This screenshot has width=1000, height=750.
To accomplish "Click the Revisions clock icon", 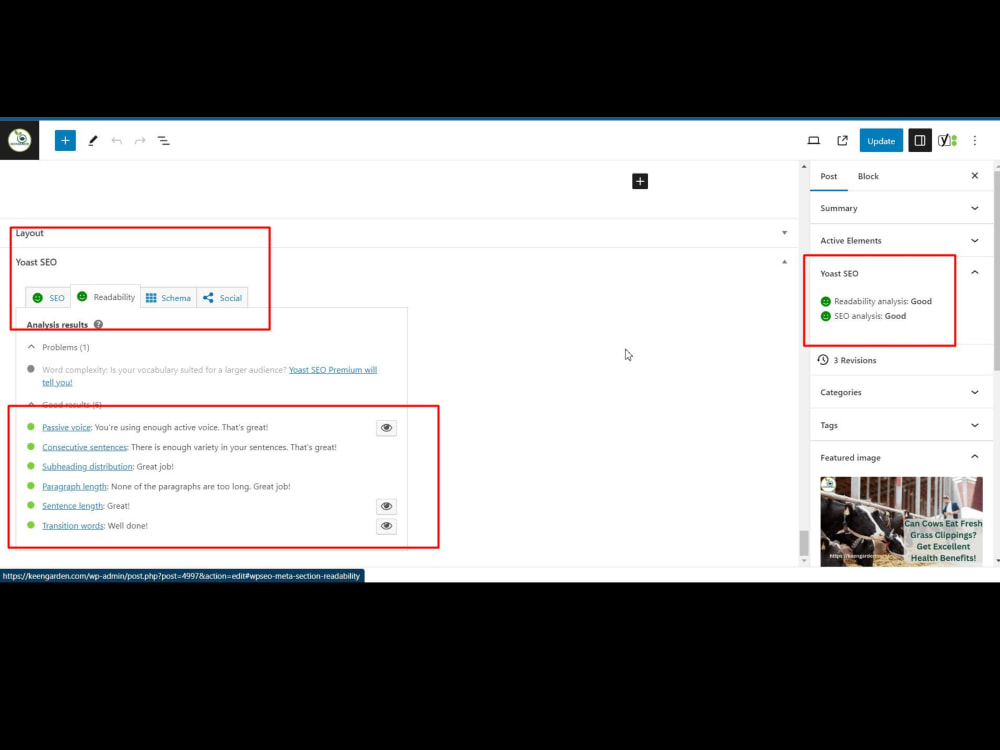I will click(823, 360).
